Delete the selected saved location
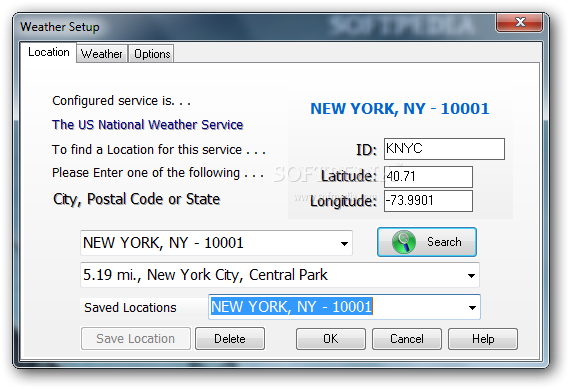570x389 pixels. click(x=230, y=339)
